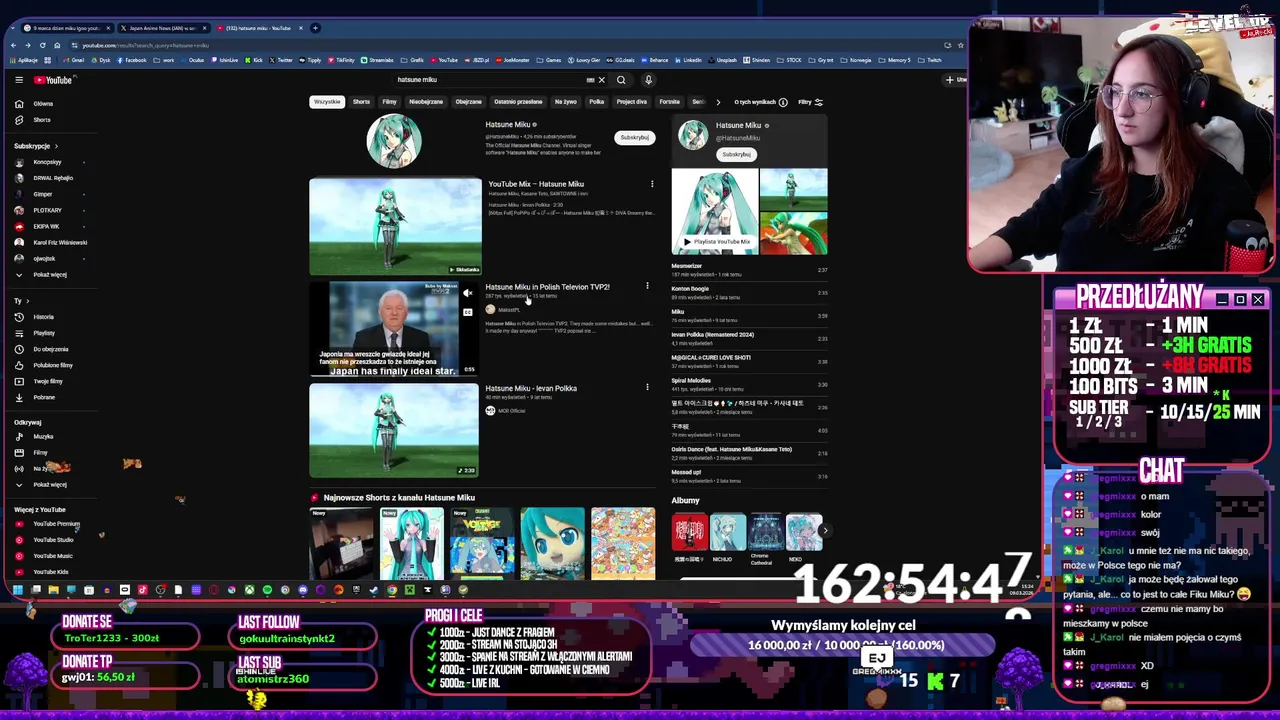Unmute the TVP2 video preview
Image resolution: width=1280 pixels, height=720 pixels.
tap(467, 293)
